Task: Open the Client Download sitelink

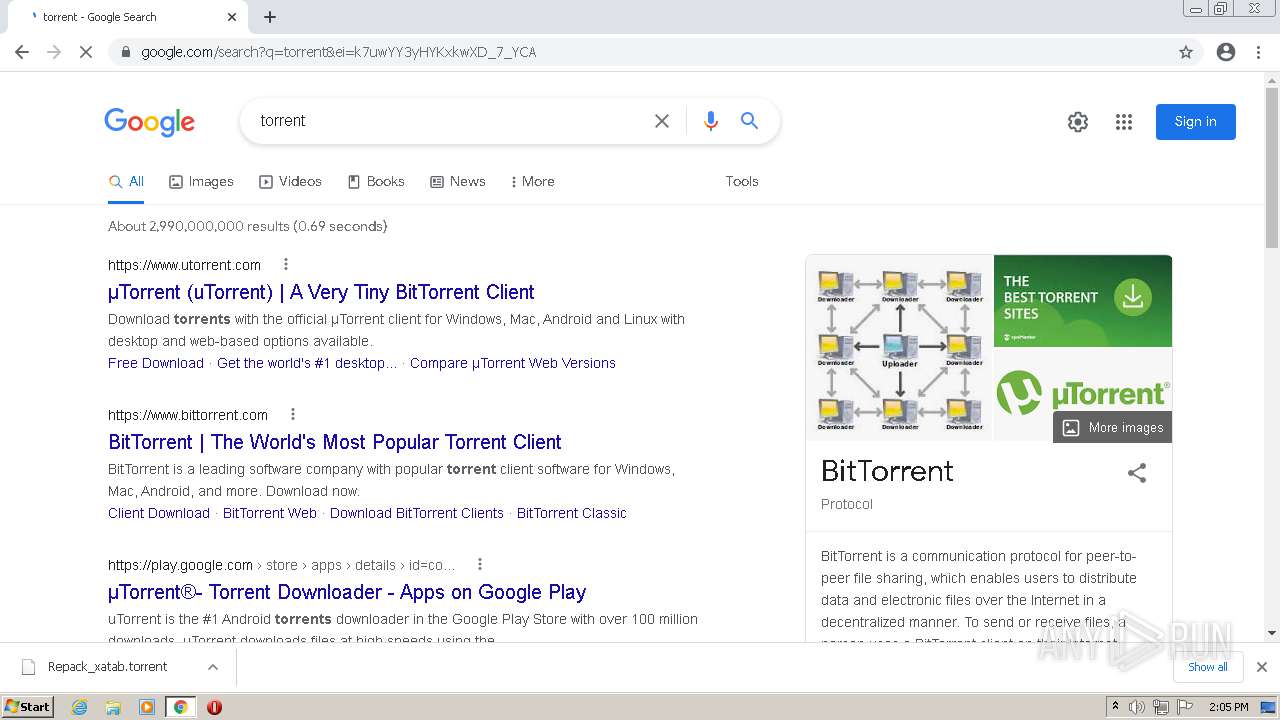Action: click(x=159, y=513)
